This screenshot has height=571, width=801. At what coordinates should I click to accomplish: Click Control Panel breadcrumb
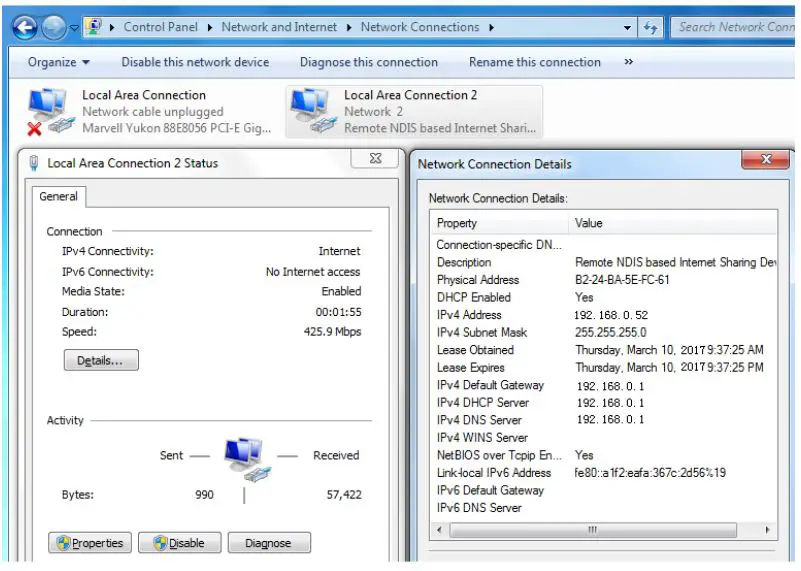pos(160,27)
